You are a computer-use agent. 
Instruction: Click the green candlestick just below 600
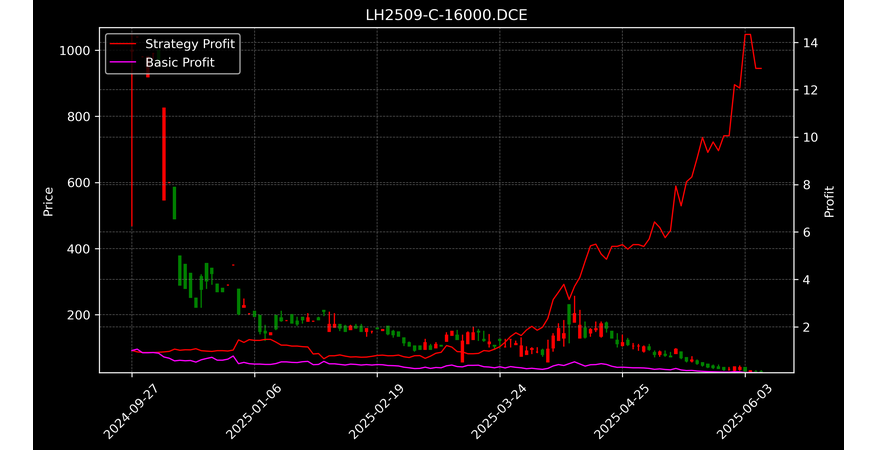point(175,203)
